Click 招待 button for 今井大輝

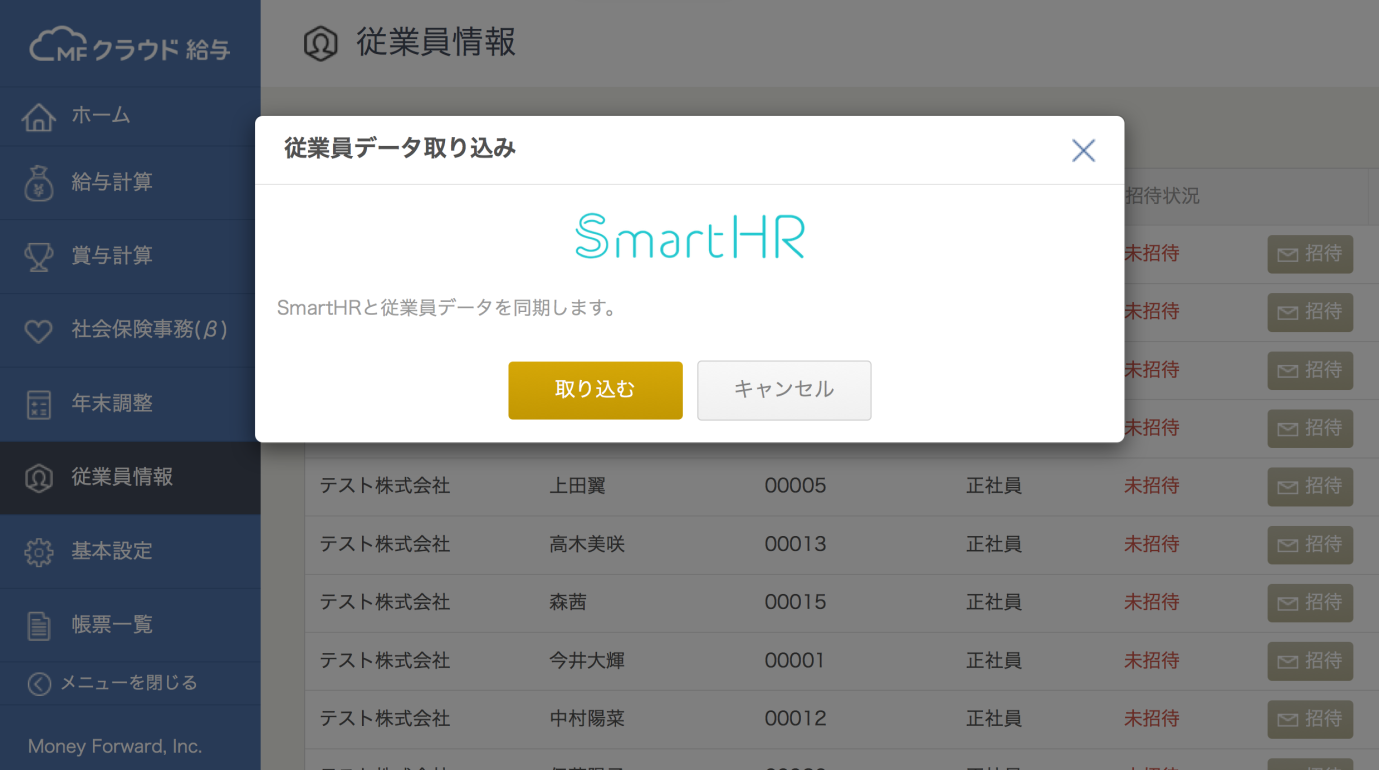pyautogui.click(x=1310, y=661)
